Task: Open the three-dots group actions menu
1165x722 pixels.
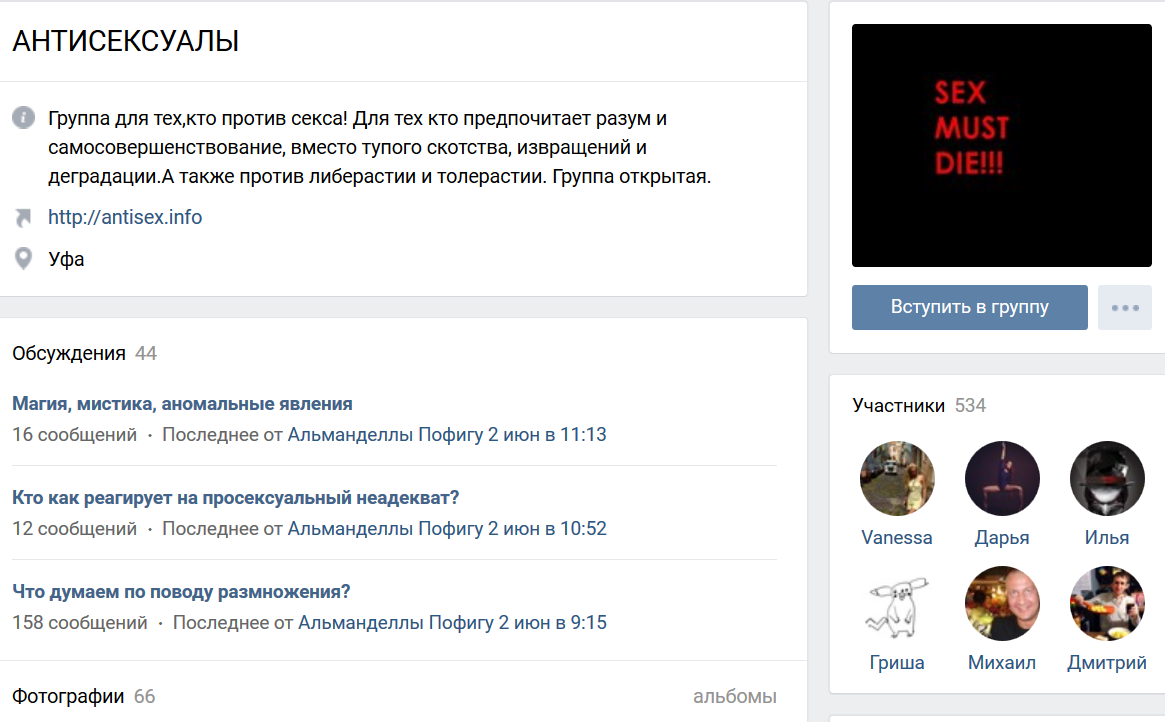Action: pyautogui.click(x=1125, y=307)
